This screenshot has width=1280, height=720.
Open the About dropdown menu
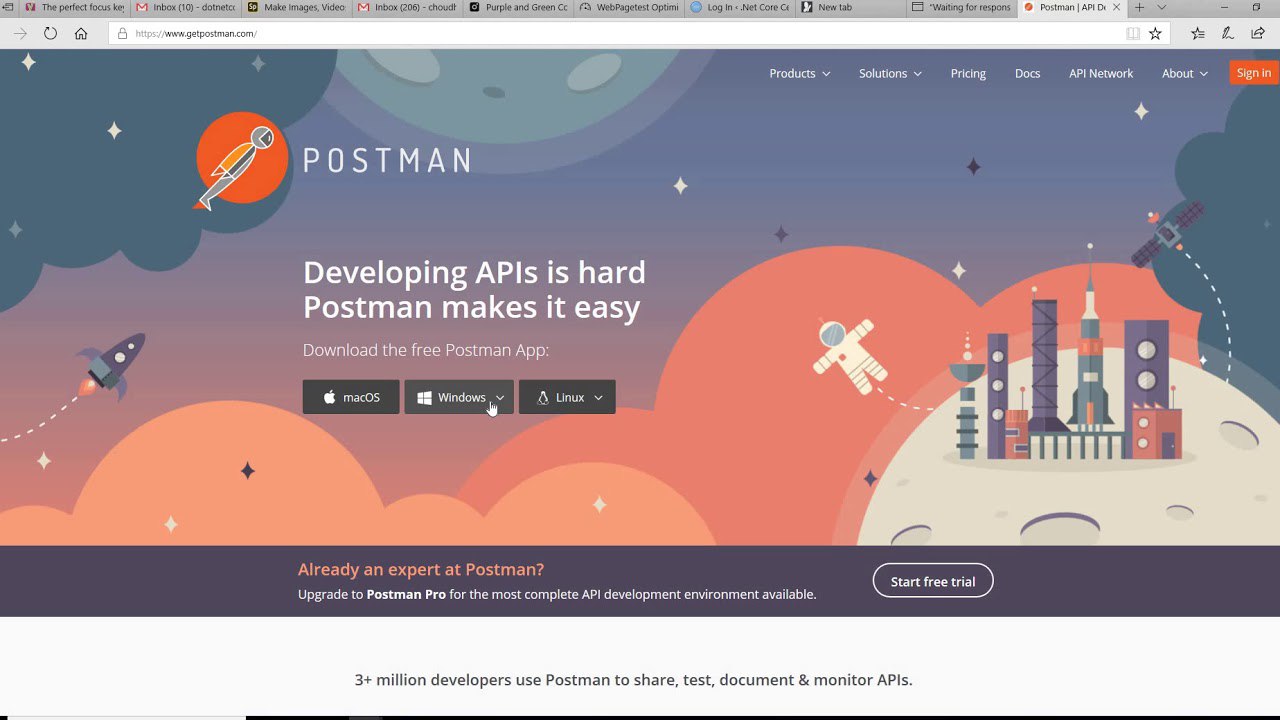pos(1185,73)
